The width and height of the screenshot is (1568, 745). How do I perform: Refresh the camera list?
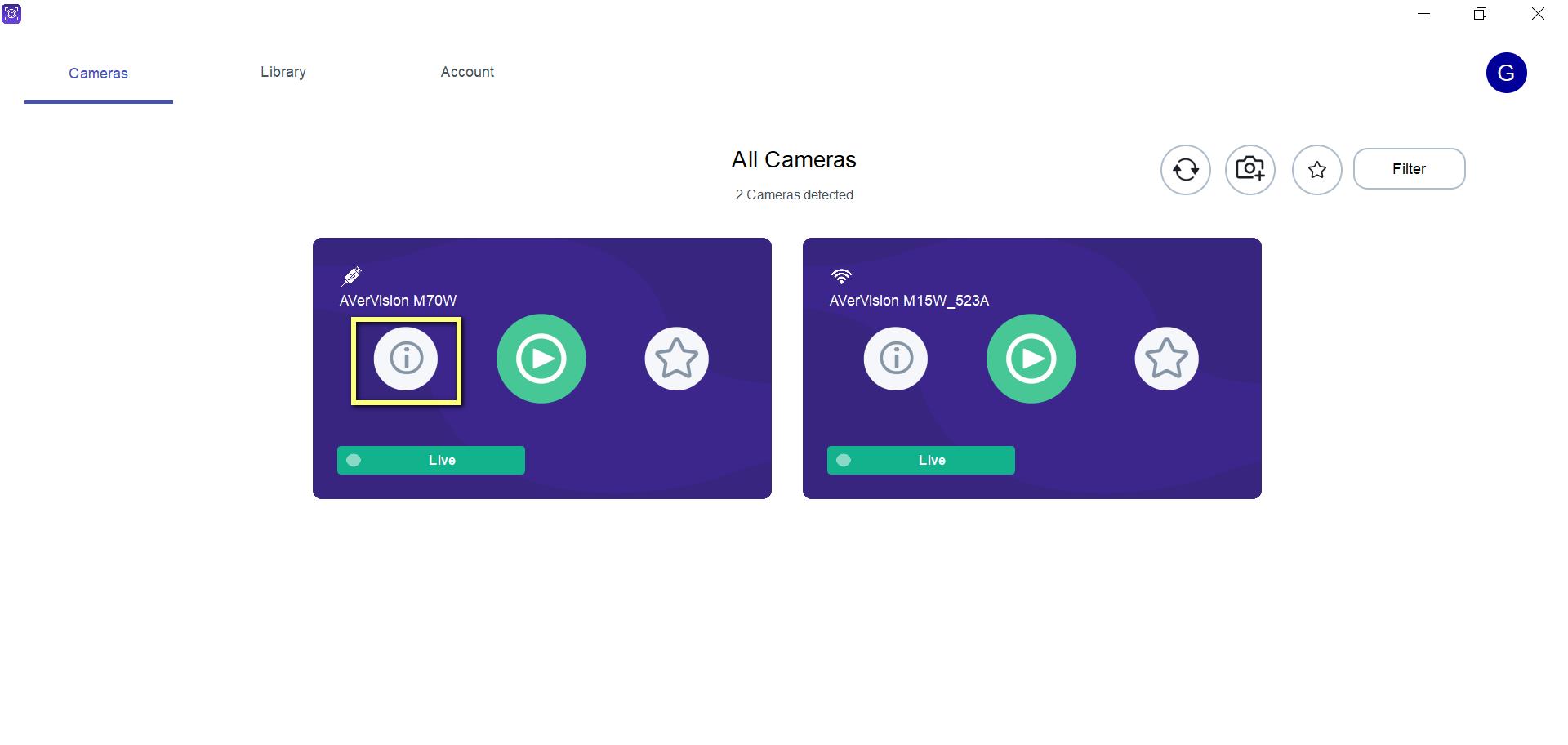point(1185,169)
